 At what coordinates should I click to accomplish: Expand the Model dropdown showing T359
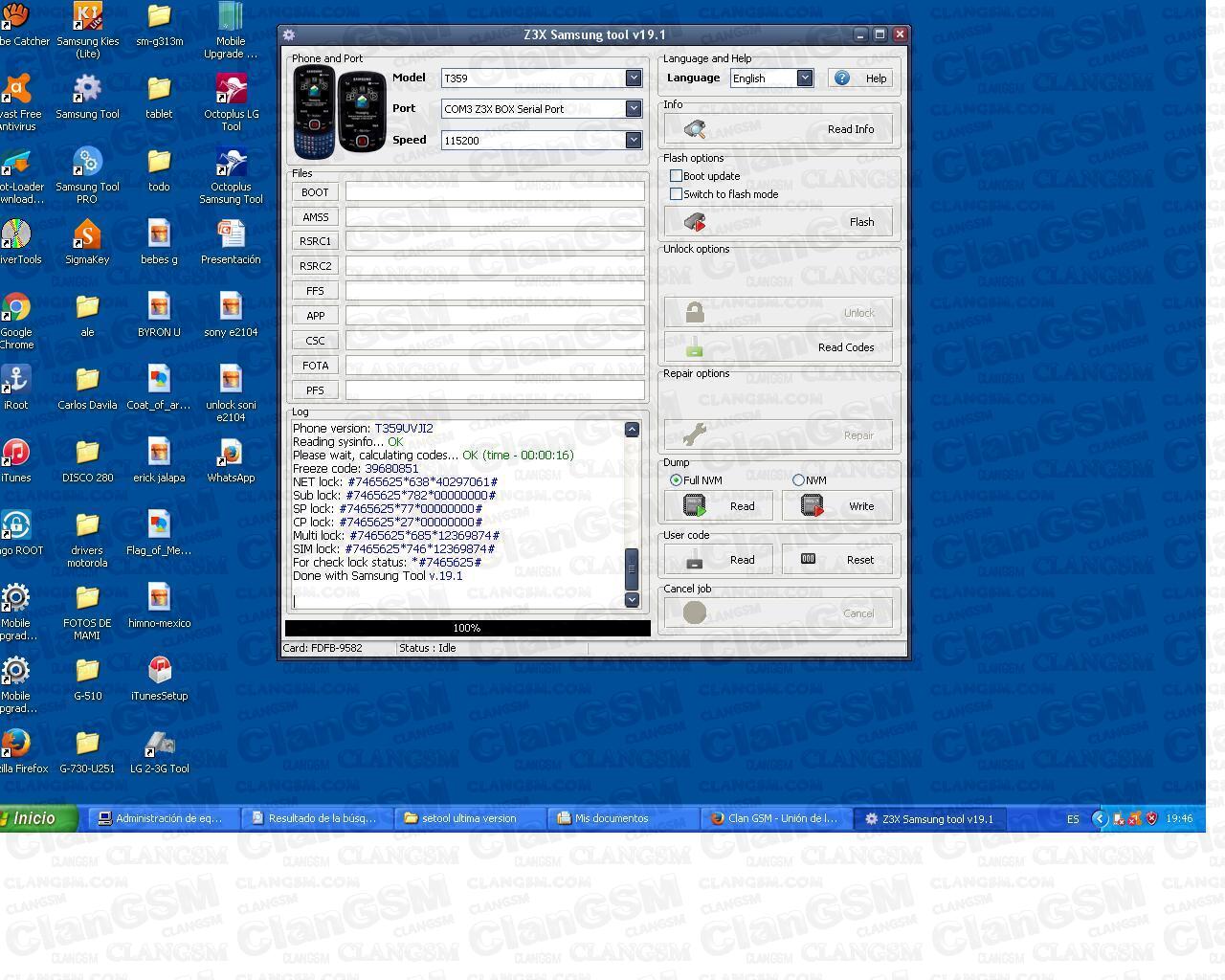pos(634,78)
